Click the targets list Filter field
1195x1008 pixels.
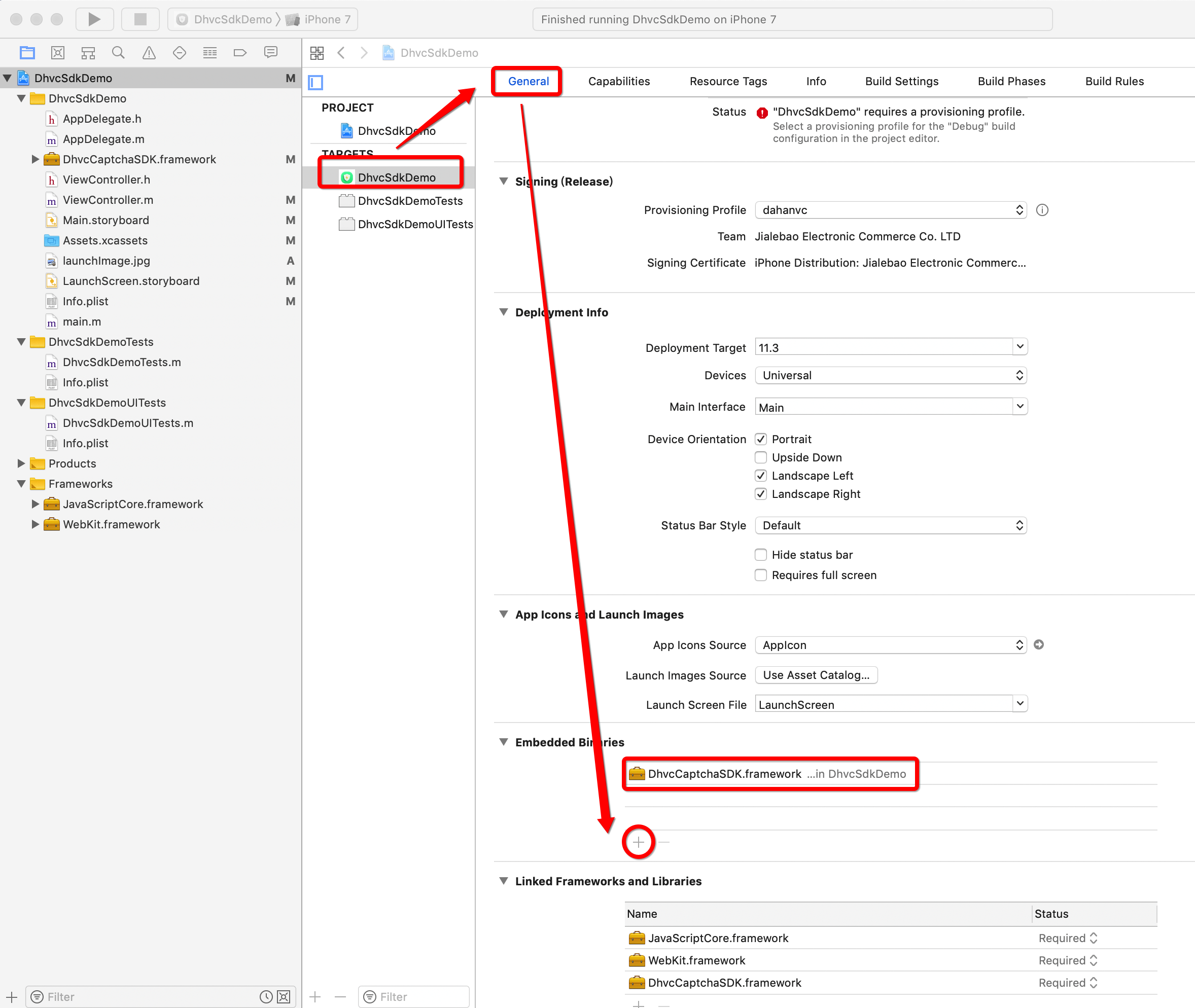(414, 996)
